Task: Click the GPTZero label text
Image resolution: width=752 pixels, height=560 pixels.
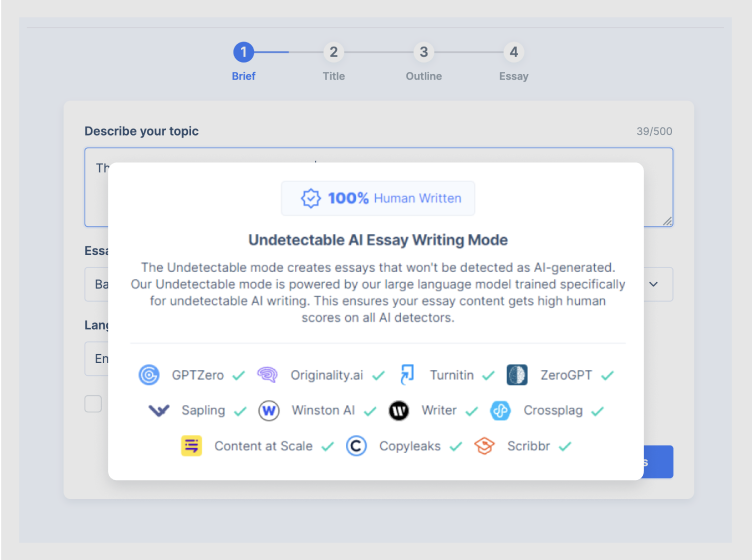Action: [198, 375]
